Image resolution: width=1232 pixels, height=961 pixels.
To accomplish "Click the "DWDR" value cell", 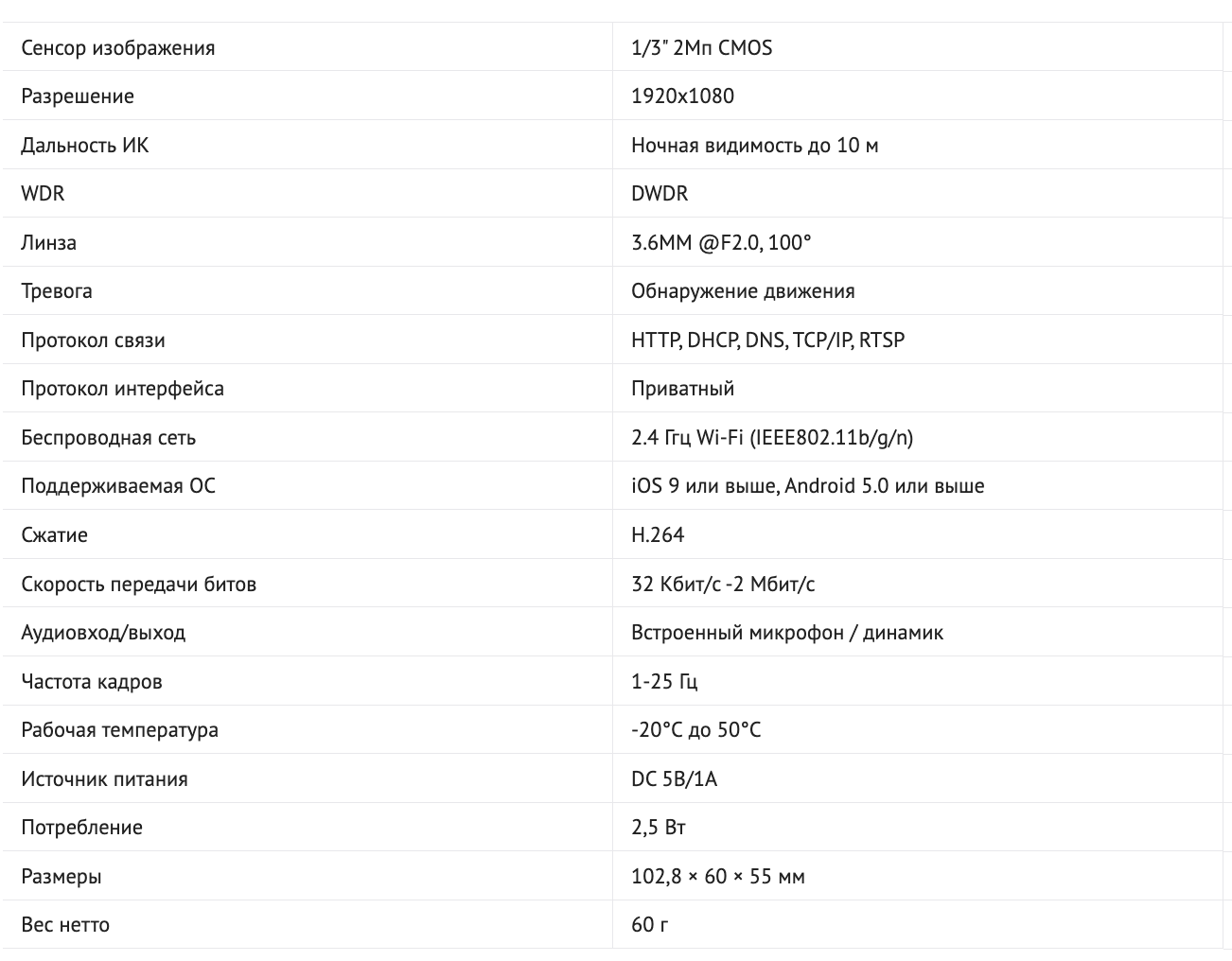I will [x=660, y=194].
